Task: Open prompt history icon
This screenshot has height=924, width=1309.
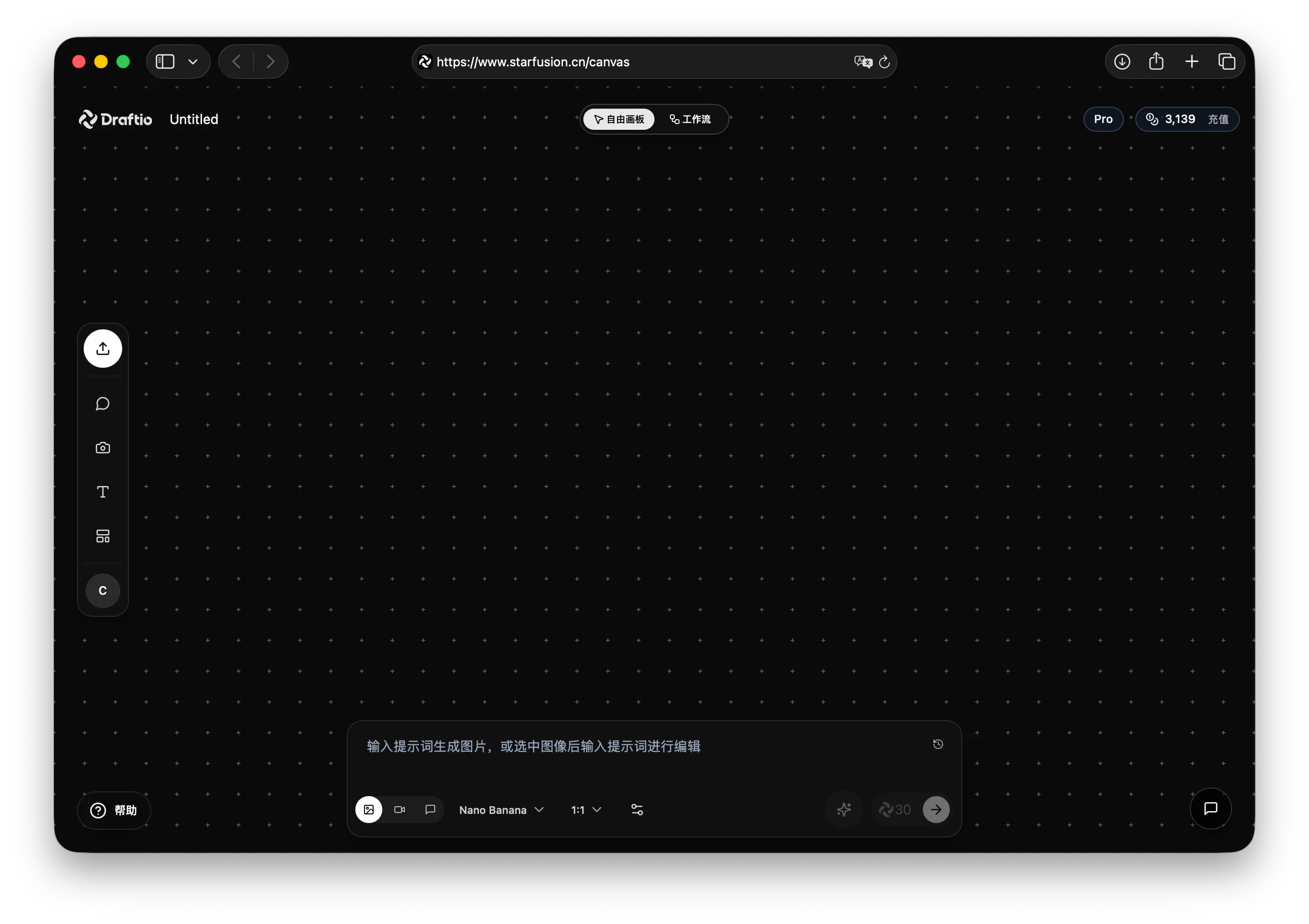Action: pyautogui.click(x=938, y=744)
